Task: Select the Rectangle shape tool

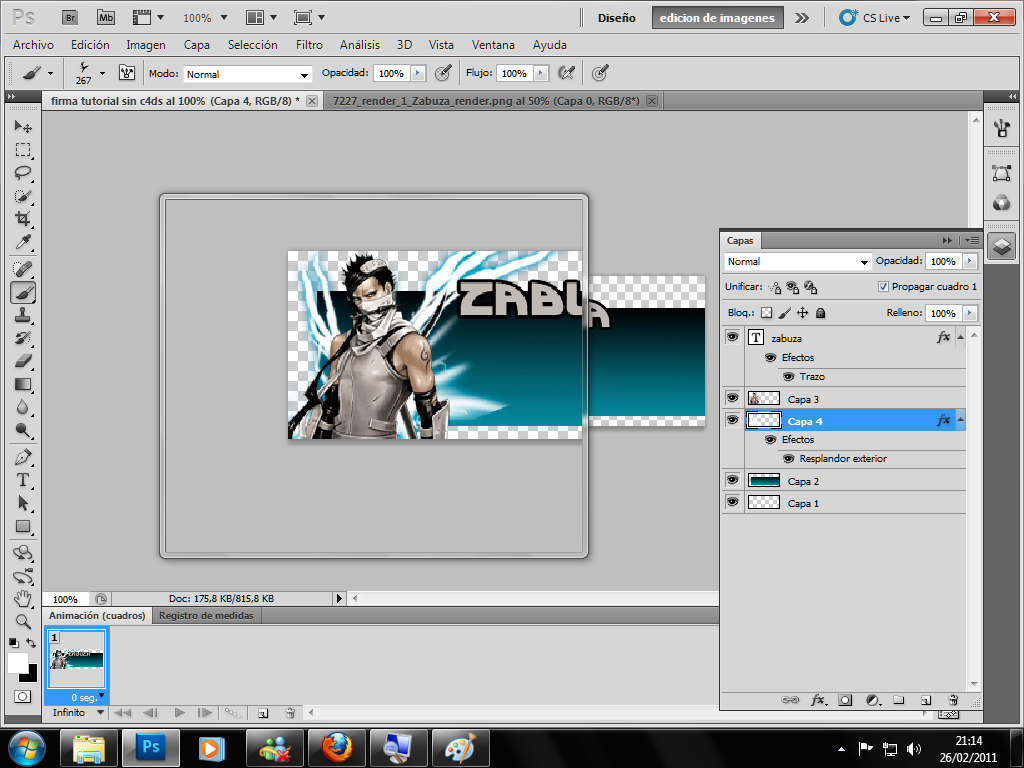Action: pyautogui.click(x=23, y=526)
